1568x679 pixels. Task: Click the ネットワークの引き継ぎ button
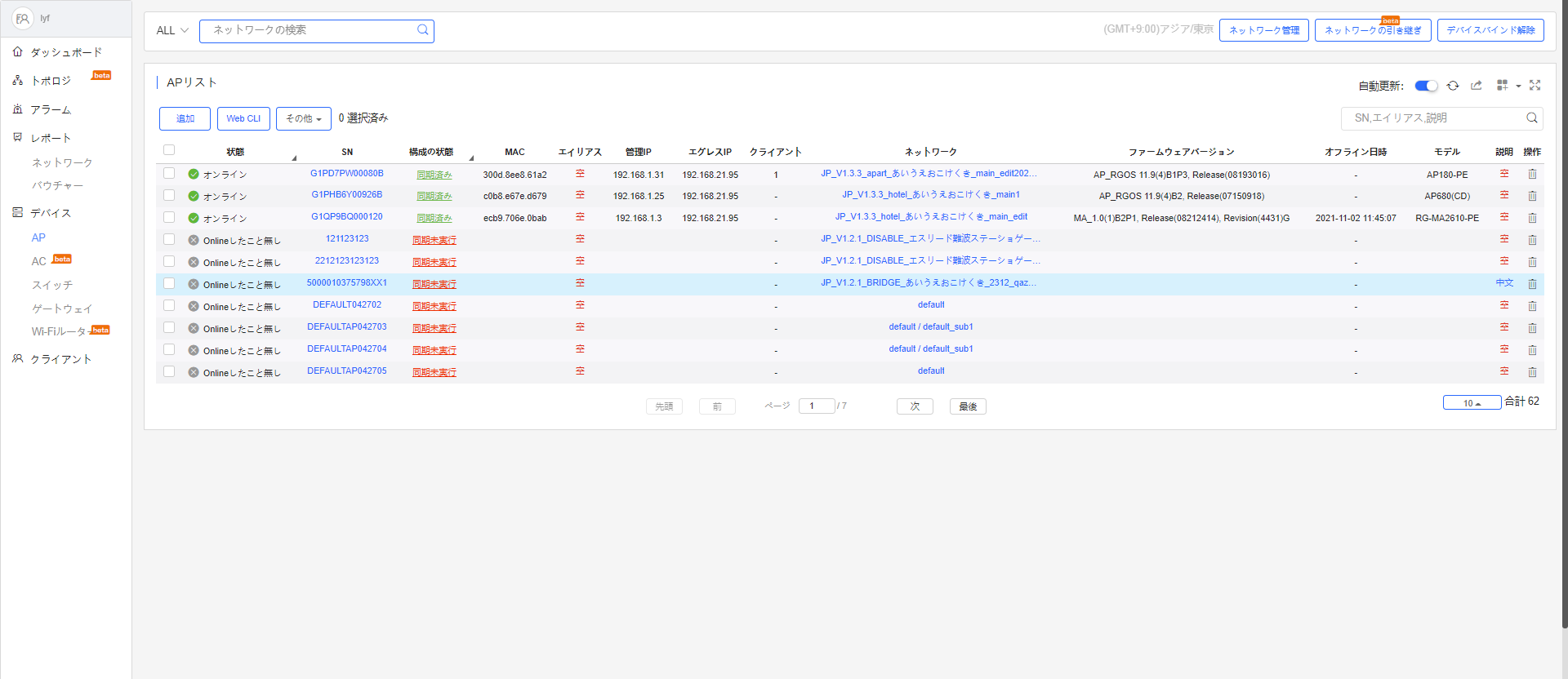(x=1373, y=30)
